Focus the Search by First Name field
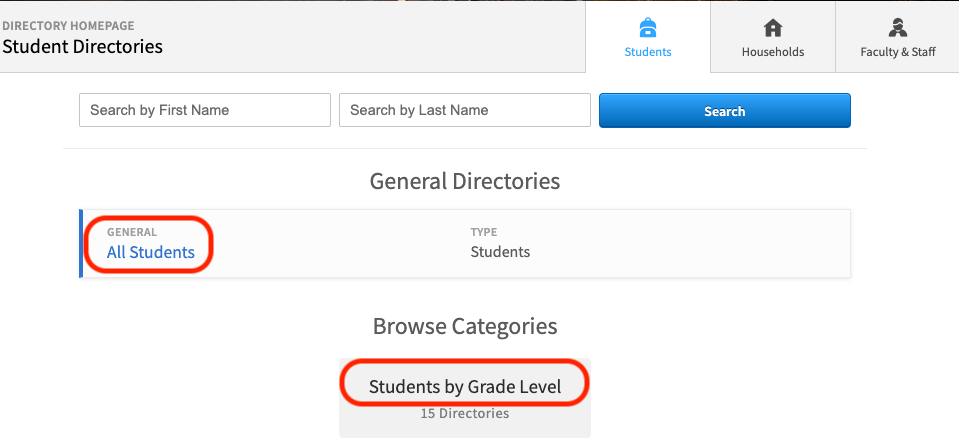959x447 pixels. (x=205, y=110)
